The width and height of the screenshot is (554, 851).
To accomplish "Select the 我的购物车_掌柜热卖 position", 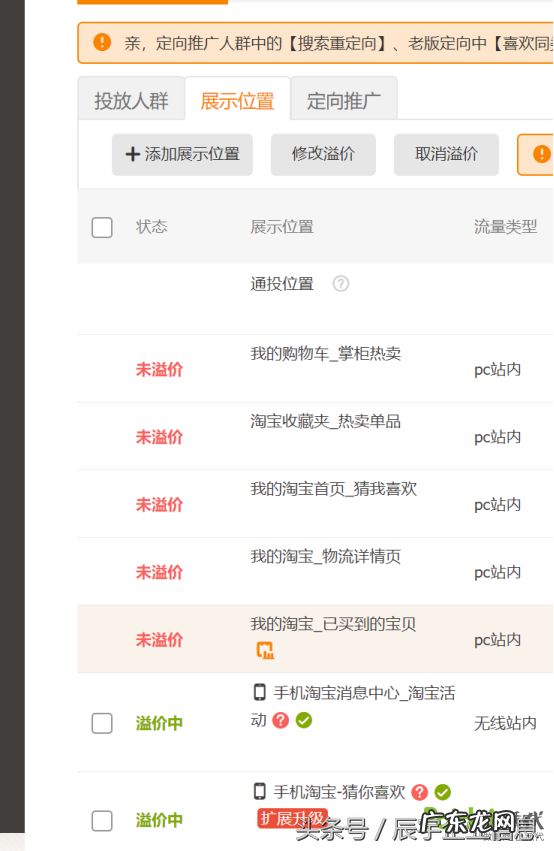I will [x=326, y=354].
